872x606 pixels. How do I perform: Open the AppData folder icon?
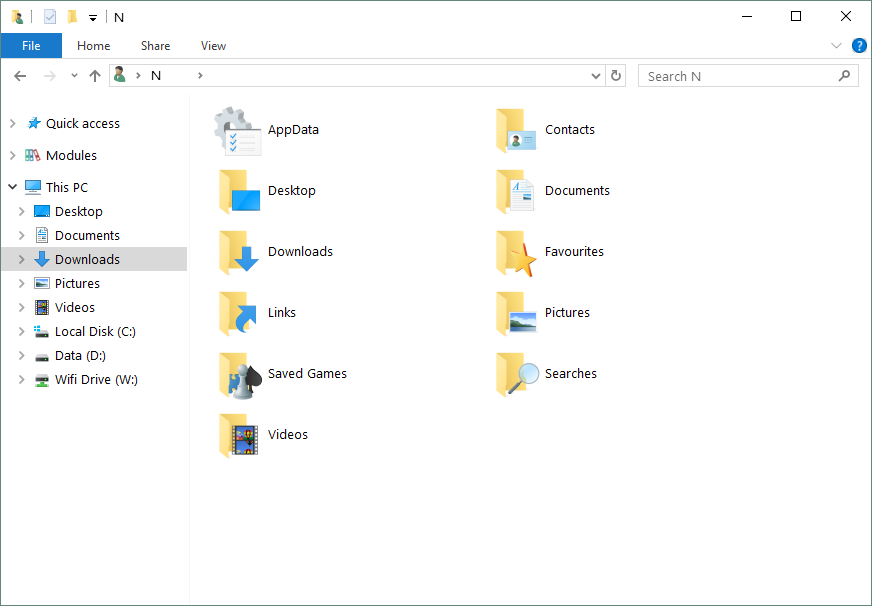click(x=237, y=131)
